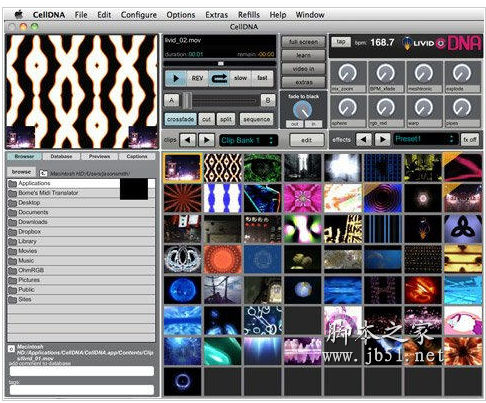Go to next clip bank arrow

click(x=206, y=140)
